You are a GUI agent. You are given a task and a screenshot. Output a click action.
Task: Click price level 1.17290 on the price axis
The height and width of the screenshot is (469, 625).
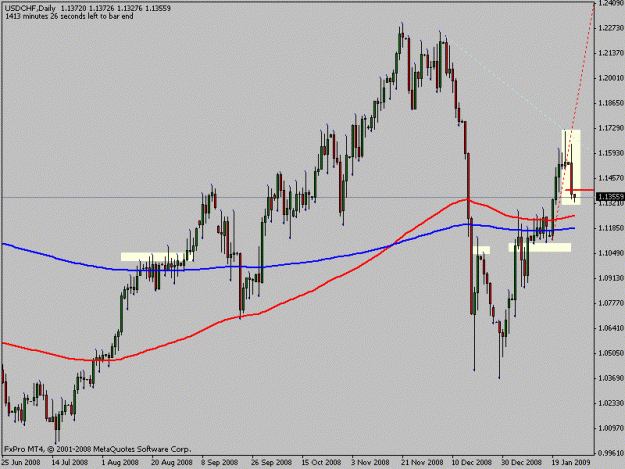click(611, 128)
